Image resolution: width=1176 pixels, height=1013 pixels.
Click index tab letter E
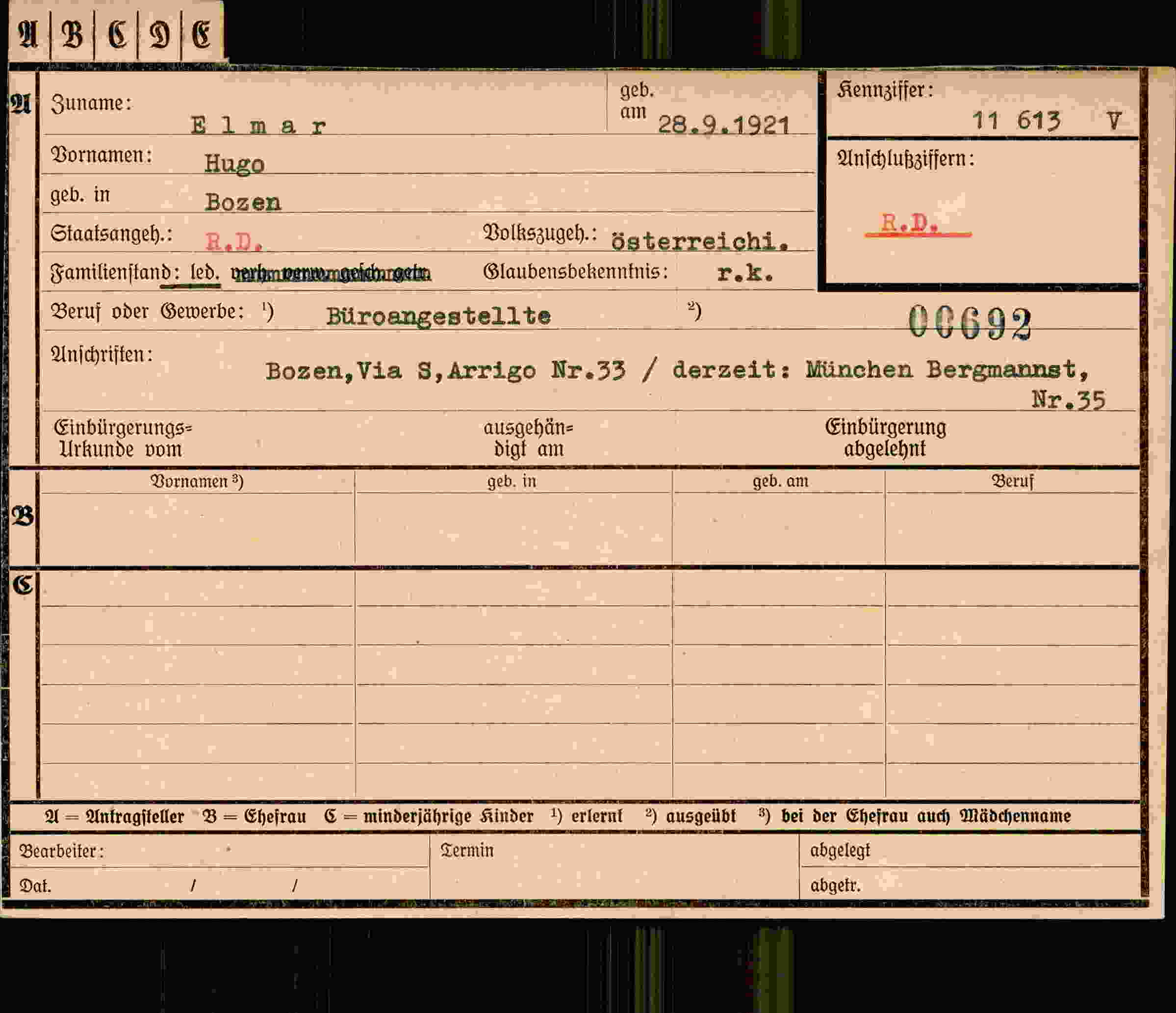202,34
